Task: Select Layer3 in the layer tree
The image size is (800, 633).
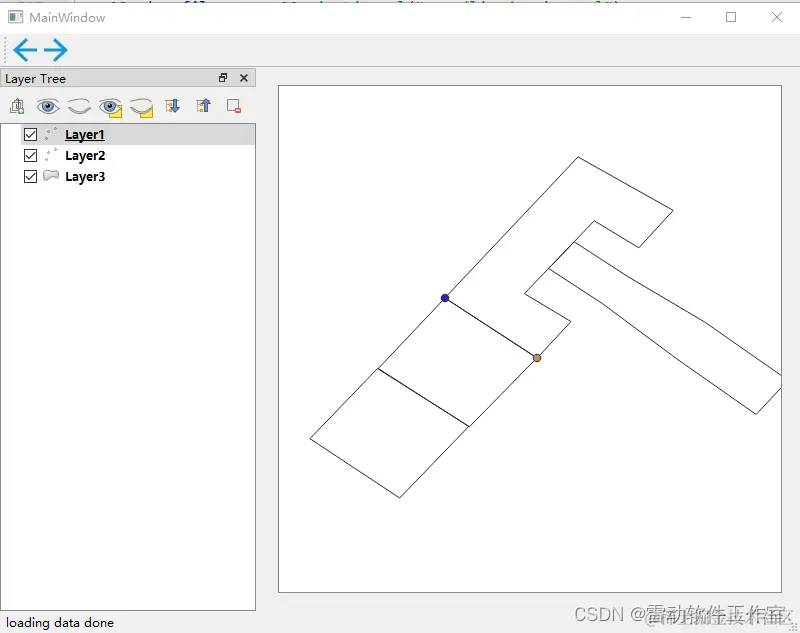Action: click(x=85, y=176)
